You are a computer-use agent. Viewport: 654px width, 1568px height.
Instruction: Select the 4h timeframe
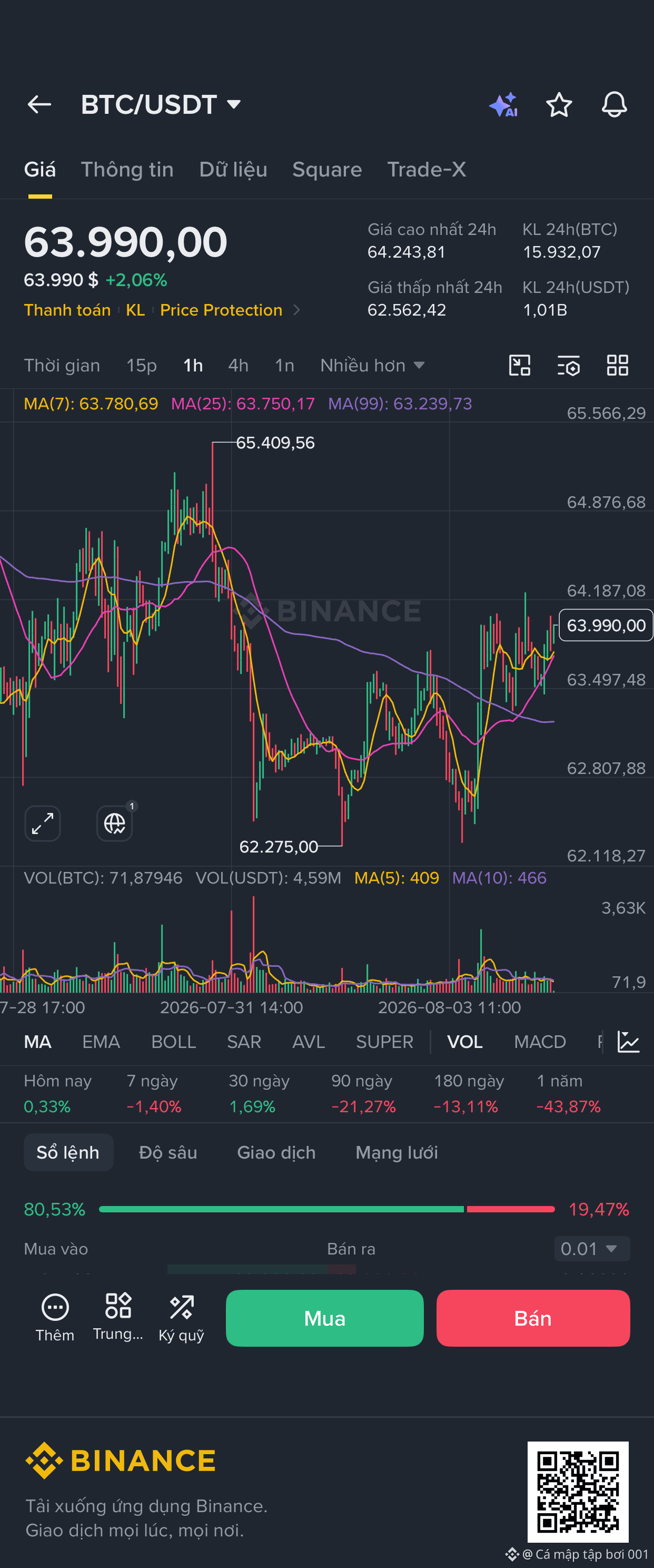pos(238,365)
